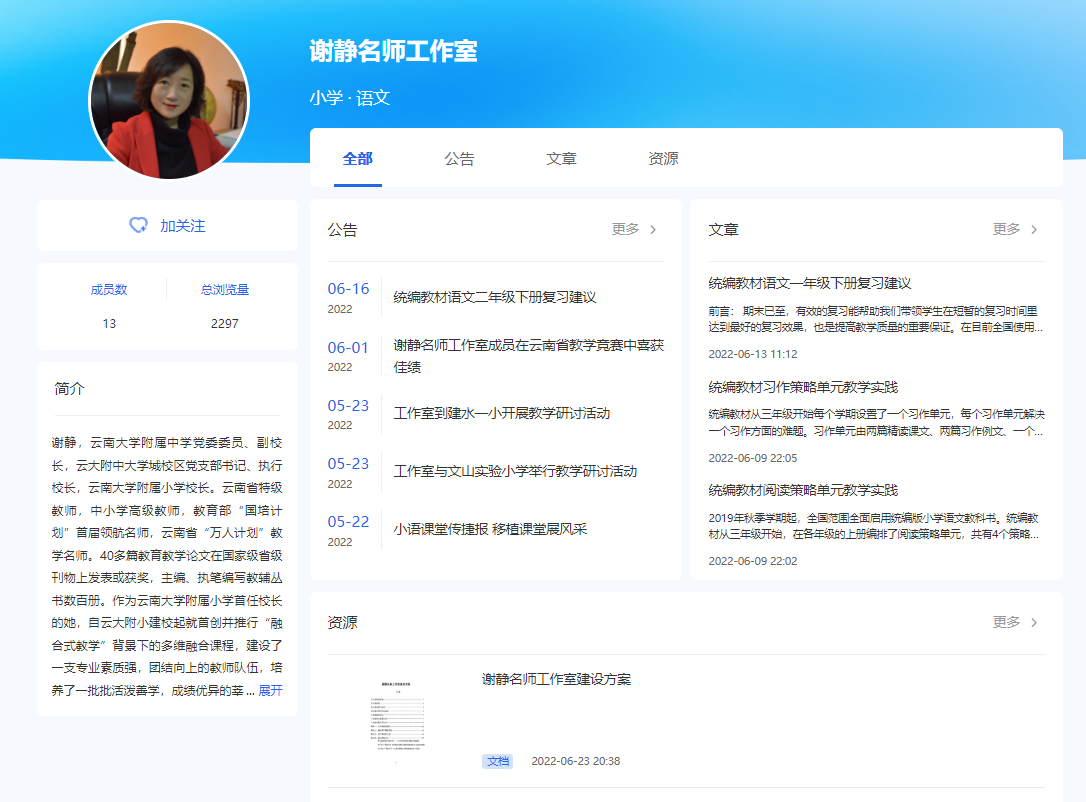This screenshot has width=1086, height=802.
Task: Click the view count value 2297
Action: (224, 323)
